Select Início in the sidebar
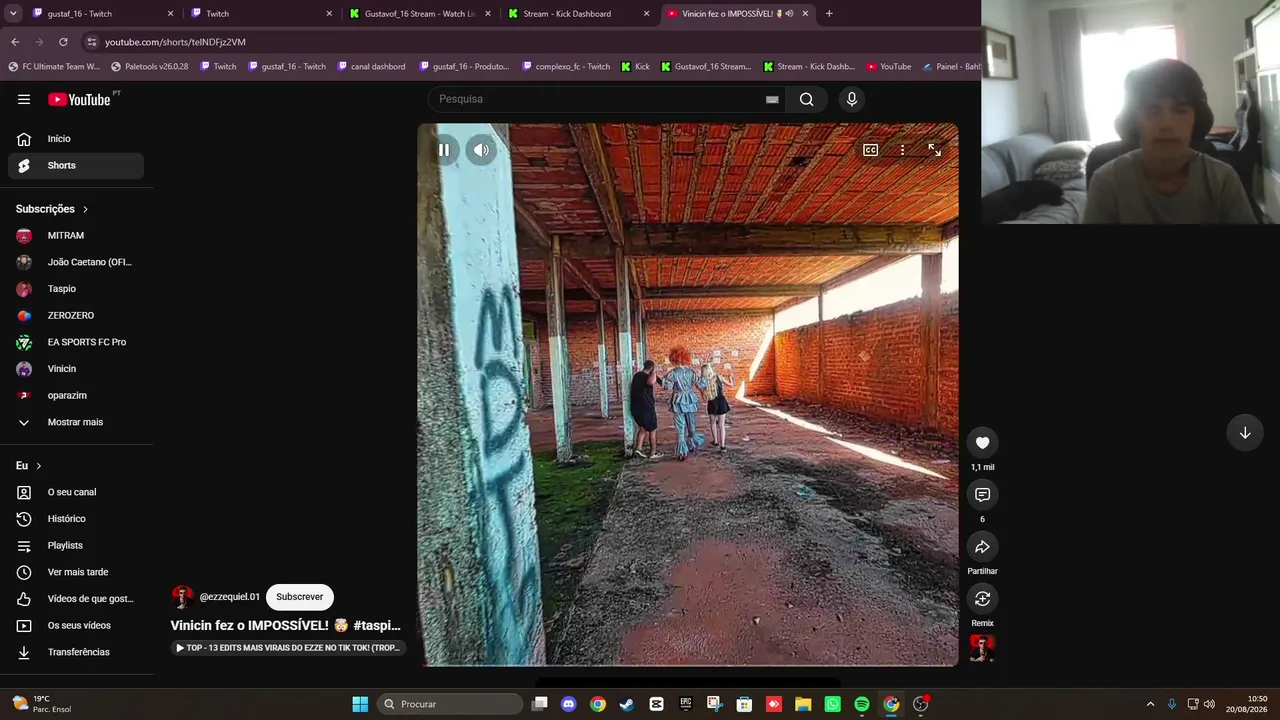 (76, 139)
